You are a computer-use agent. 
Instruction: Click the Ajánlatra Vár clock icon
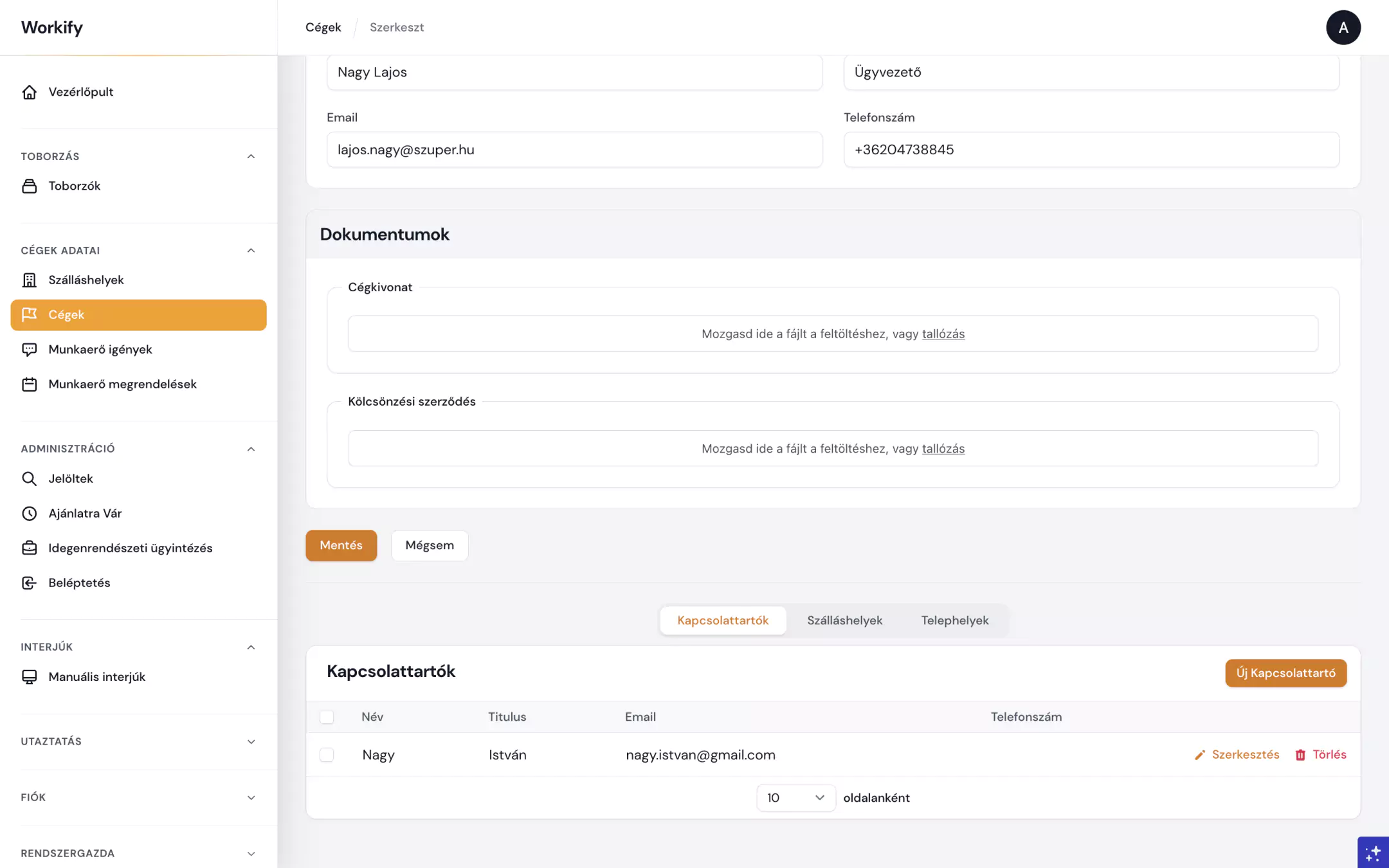pos(29,513)
